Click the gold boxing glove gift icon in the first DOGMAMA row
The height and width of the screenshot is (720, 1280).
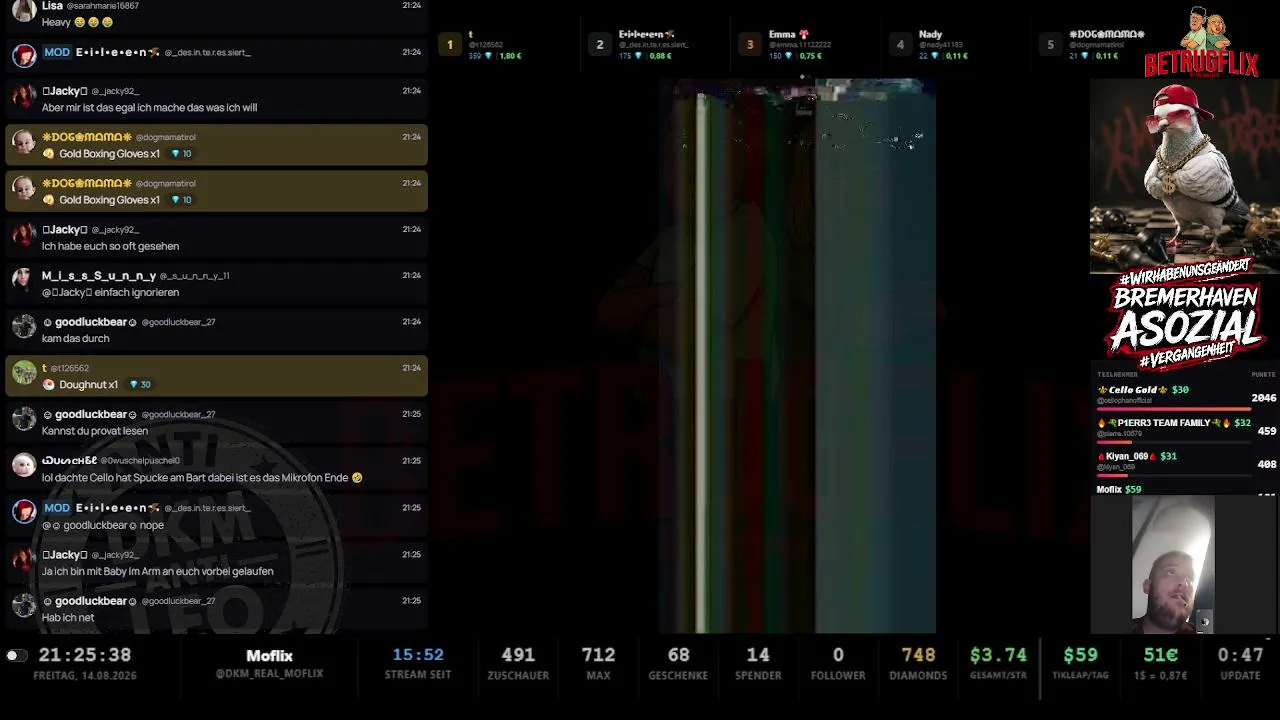[x=48, y=154]
